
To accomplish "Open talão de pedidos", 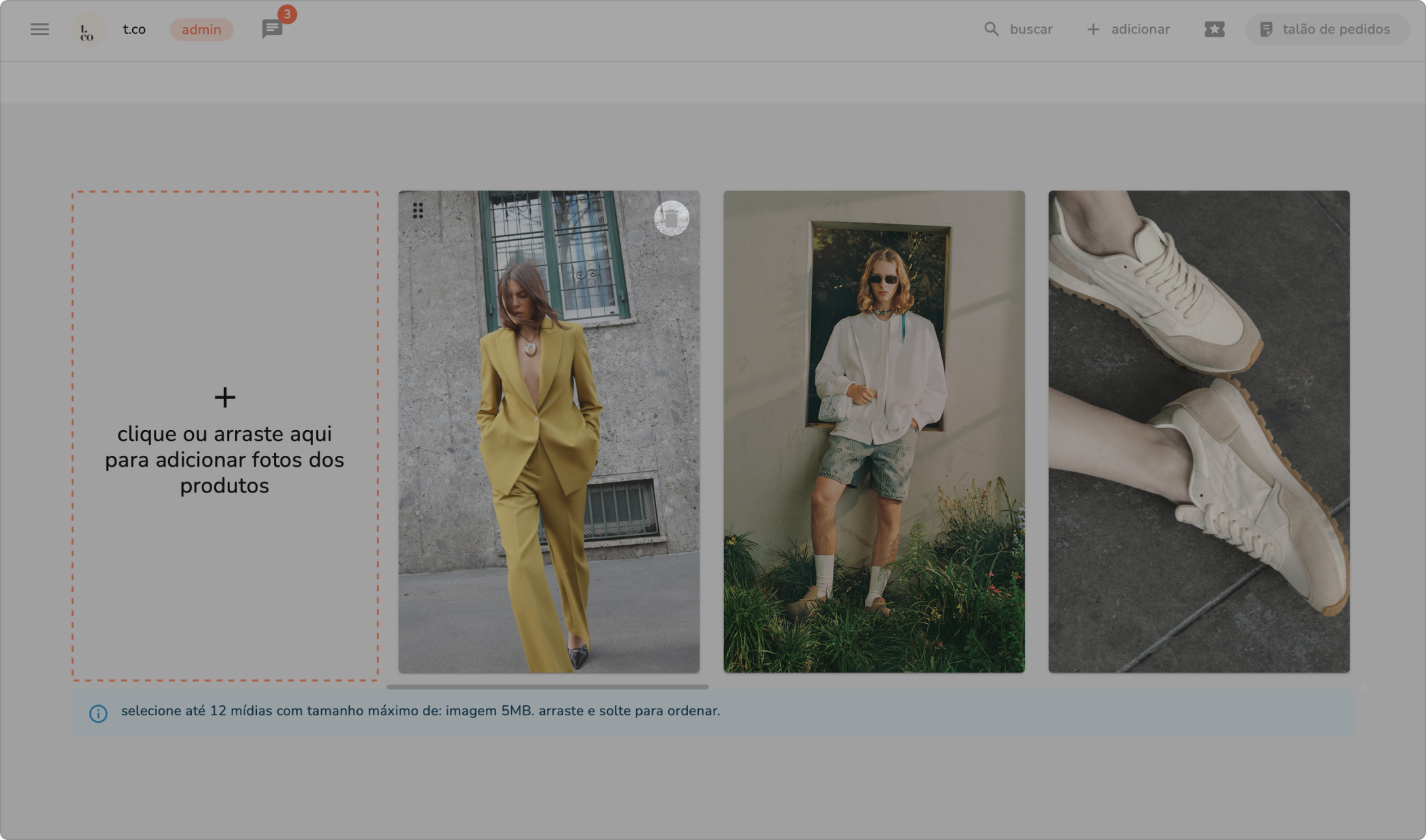I will click(x=1326, y=29).
